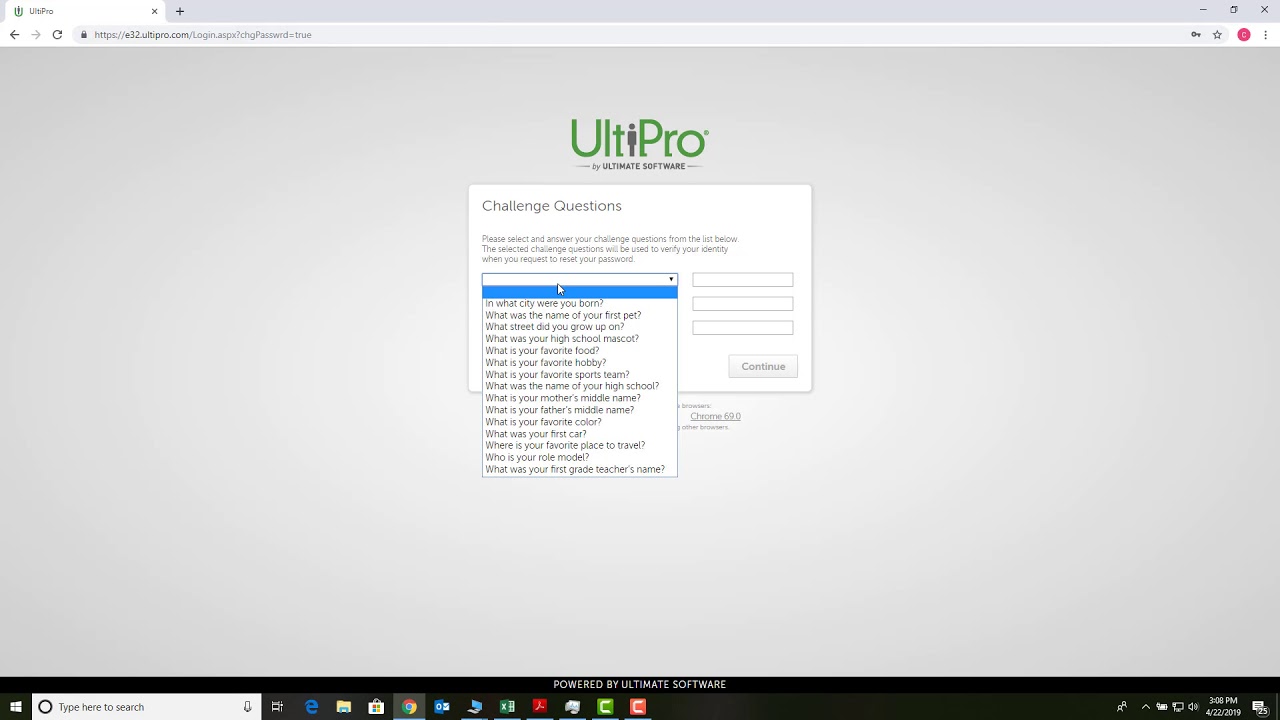Go back with browser back arrow
The image size is (1280, 720).
coord(14,34)
